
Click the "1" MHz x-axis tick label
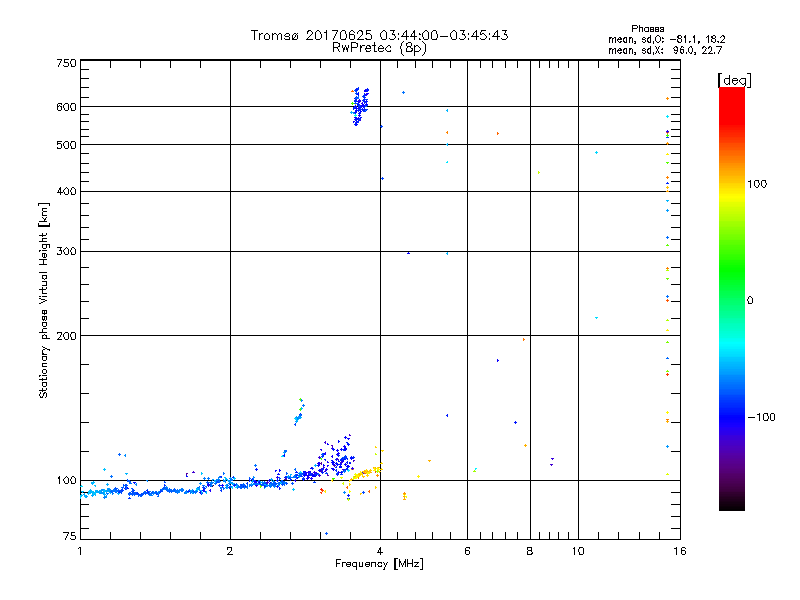coord(80,551)
